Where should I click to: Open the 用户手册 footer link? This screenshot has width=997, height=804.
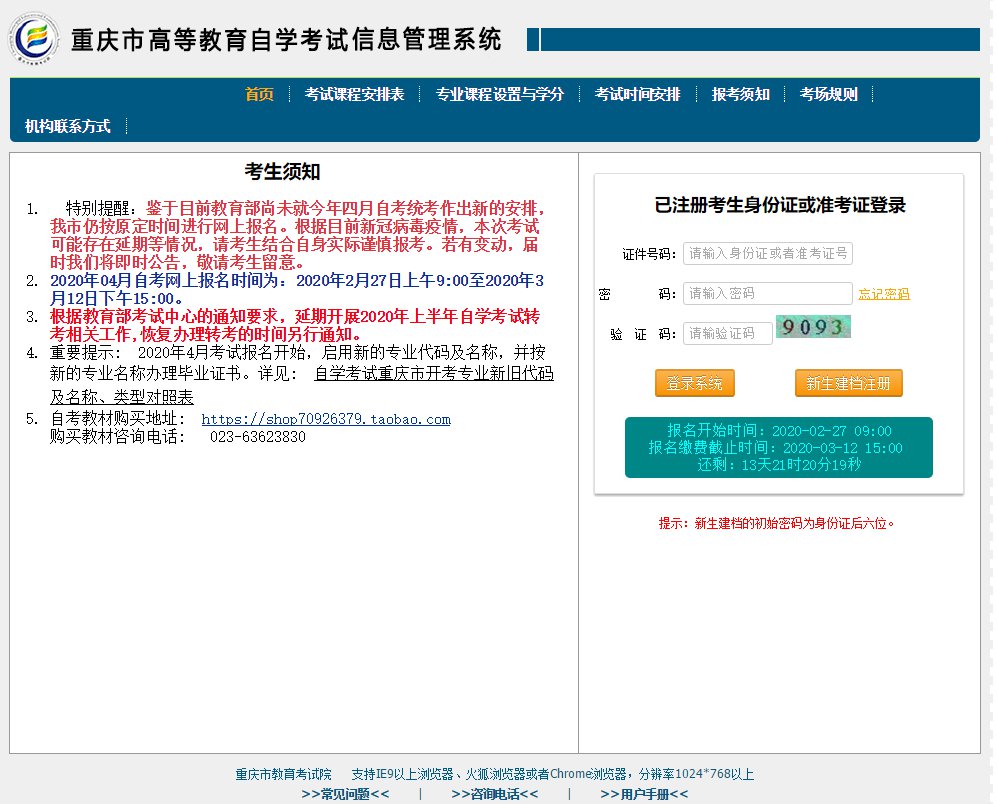pyautogui.click(x=644, y=794)
